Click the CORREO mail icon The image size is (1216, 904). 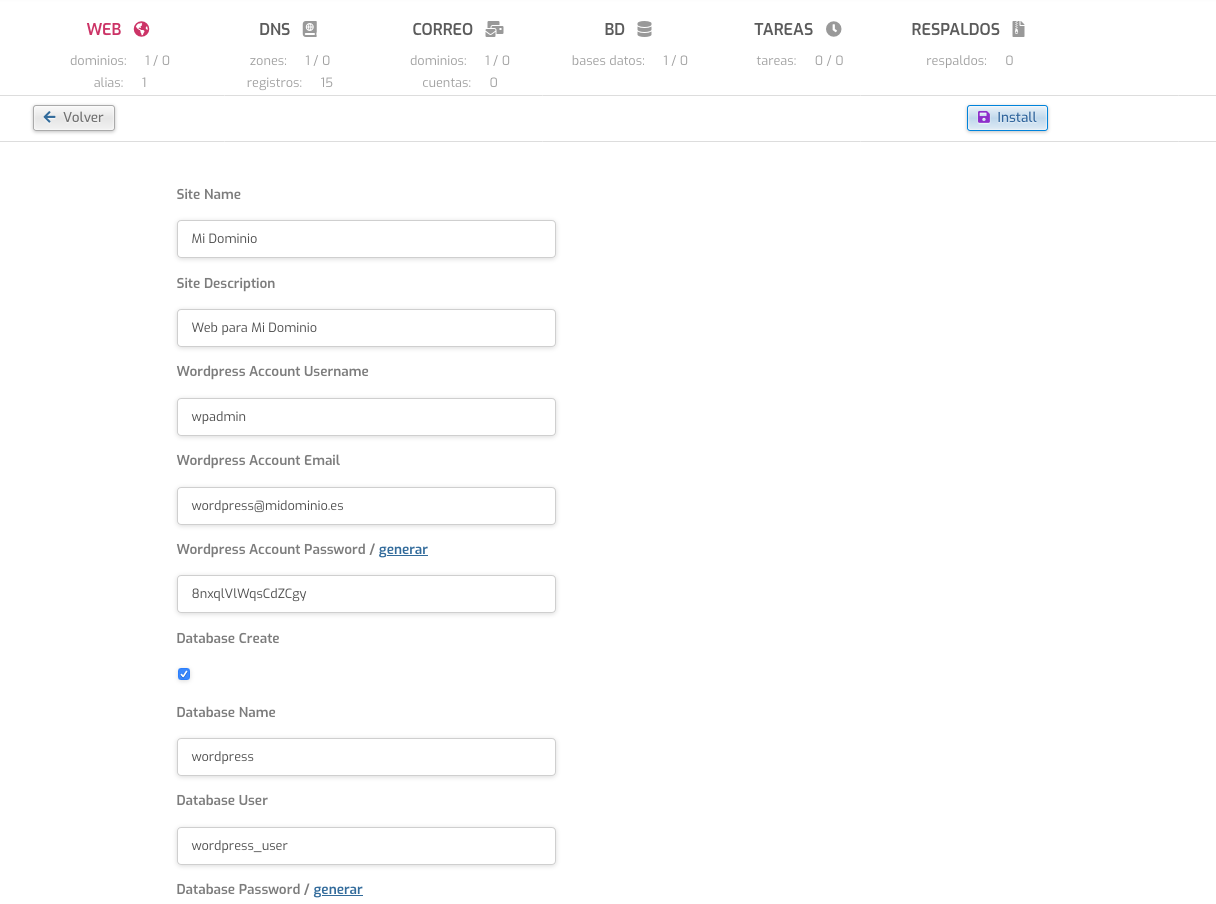(494, 29)
